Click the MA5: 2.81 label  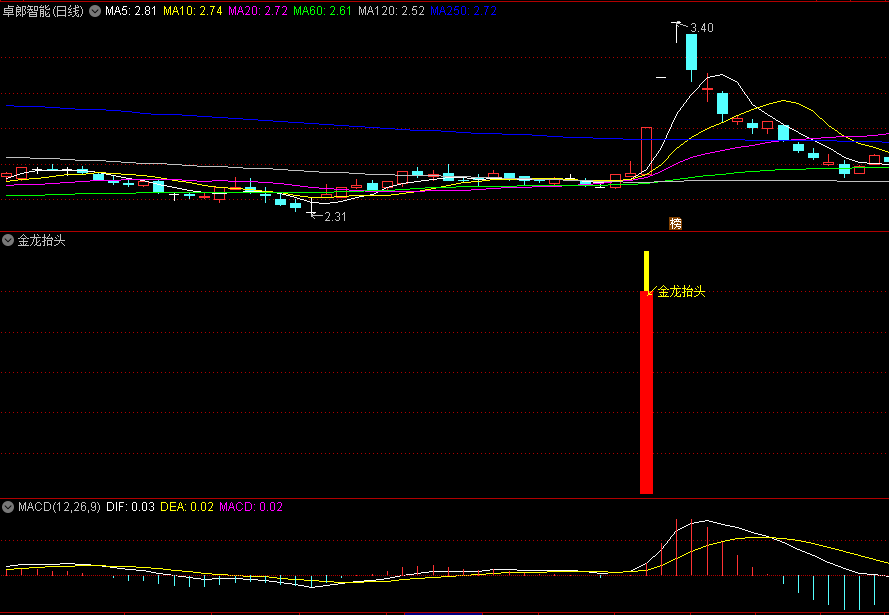(131, 11)
